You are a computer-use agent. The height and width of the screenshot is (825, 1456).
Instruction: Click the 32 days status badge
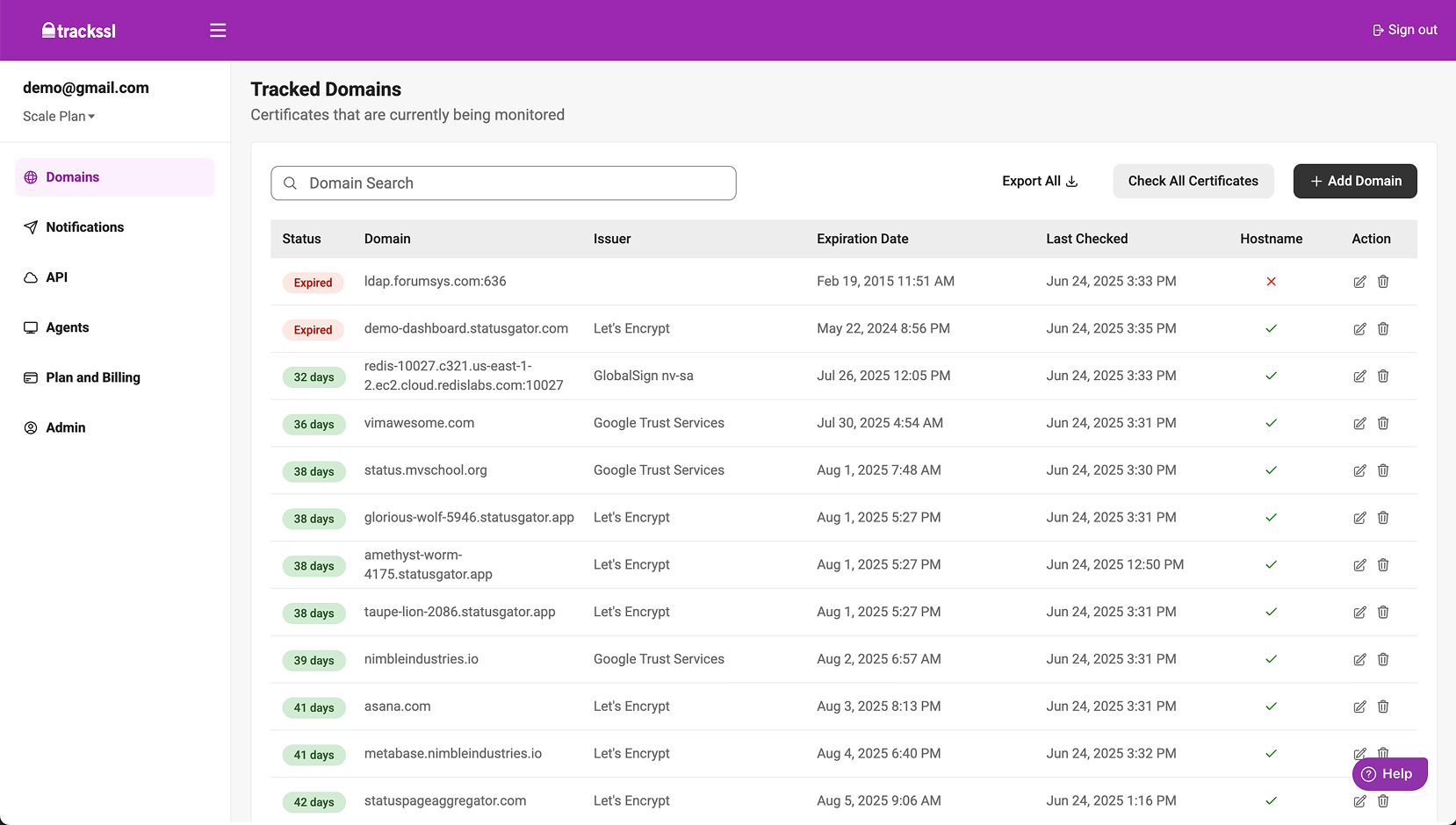pyautogui.click(x=314, y=377)
